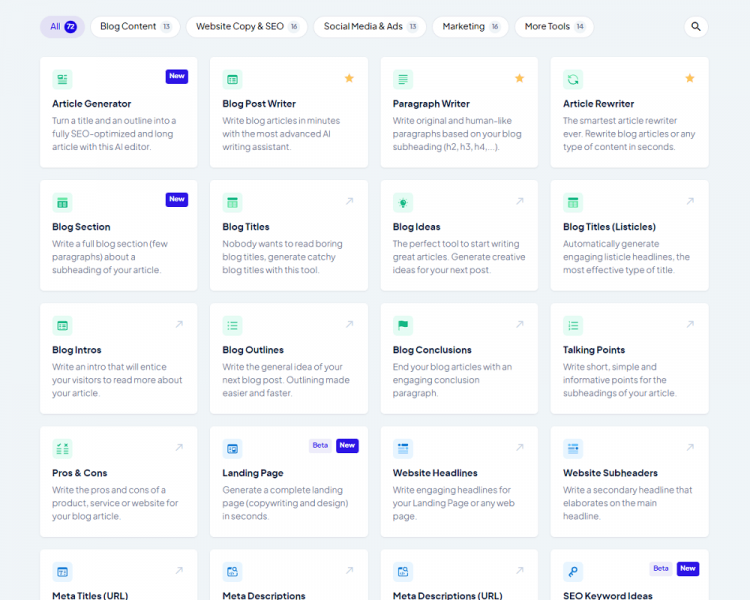Click the arrow on Meta Descriptions (URL) card
Image resolution: width=750 pixels, height=600 pixels.
520,570
